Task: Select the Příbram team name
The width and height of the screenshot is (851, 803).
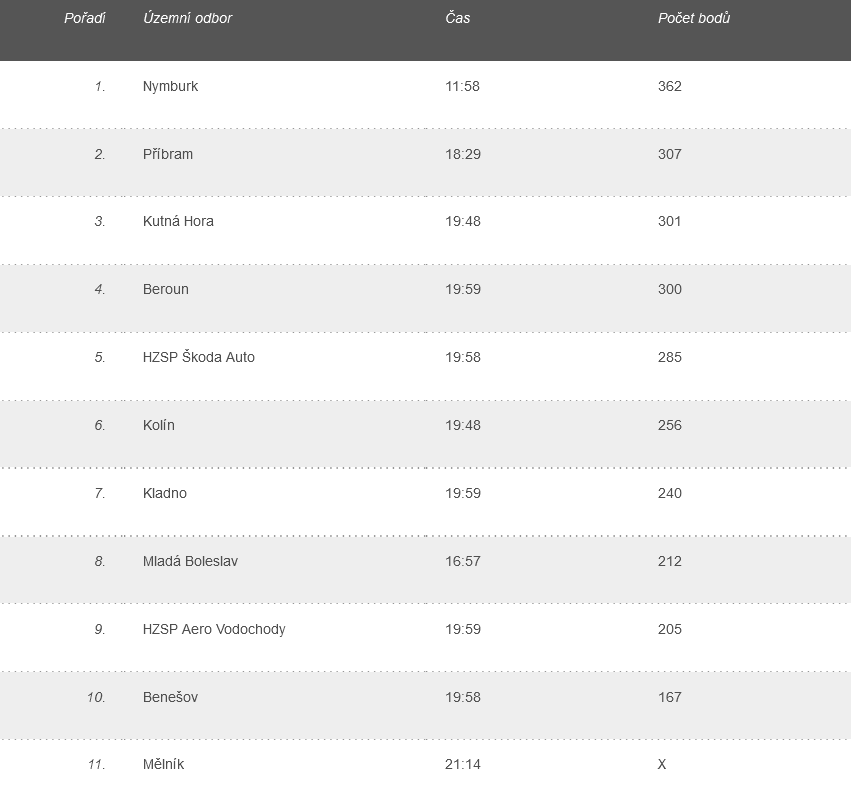Action: (168, 154)
